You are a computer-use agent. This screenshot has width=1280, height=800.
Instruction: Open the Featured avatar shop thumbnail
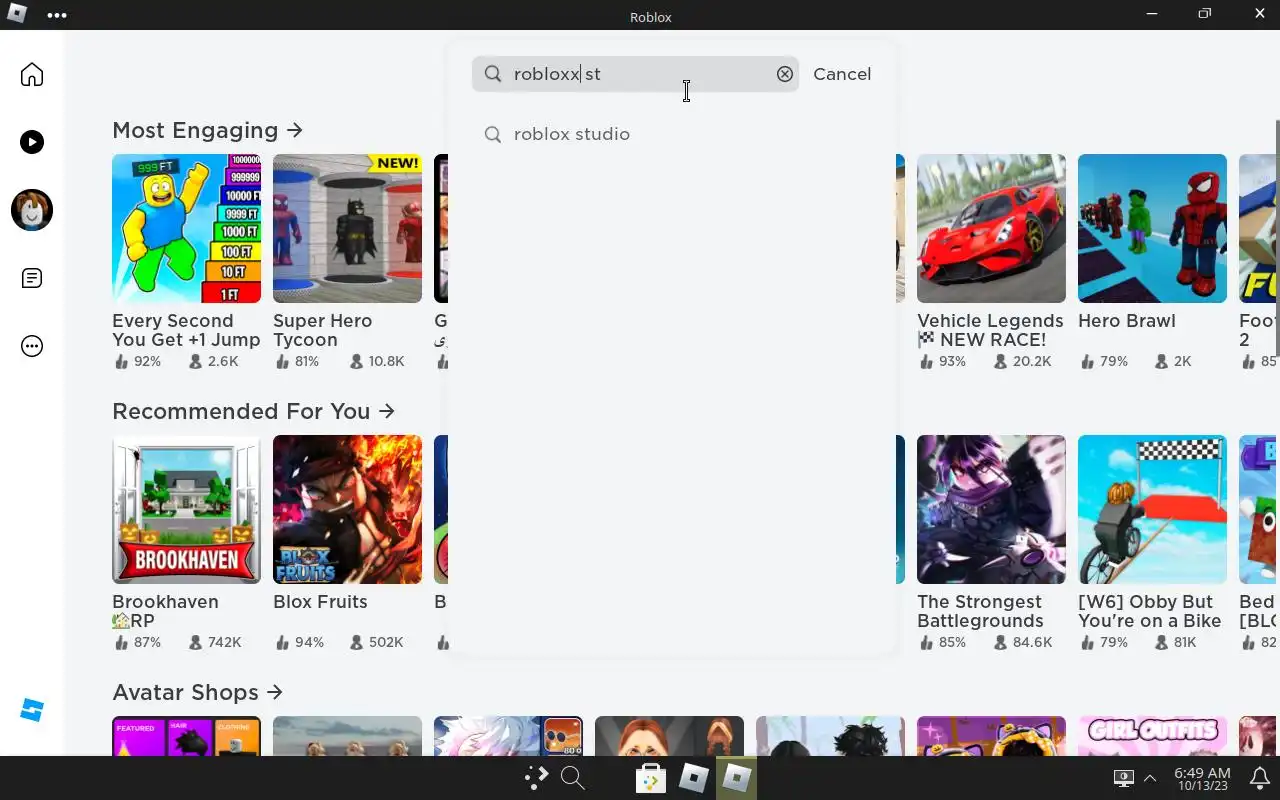click(x=186, y=736)
